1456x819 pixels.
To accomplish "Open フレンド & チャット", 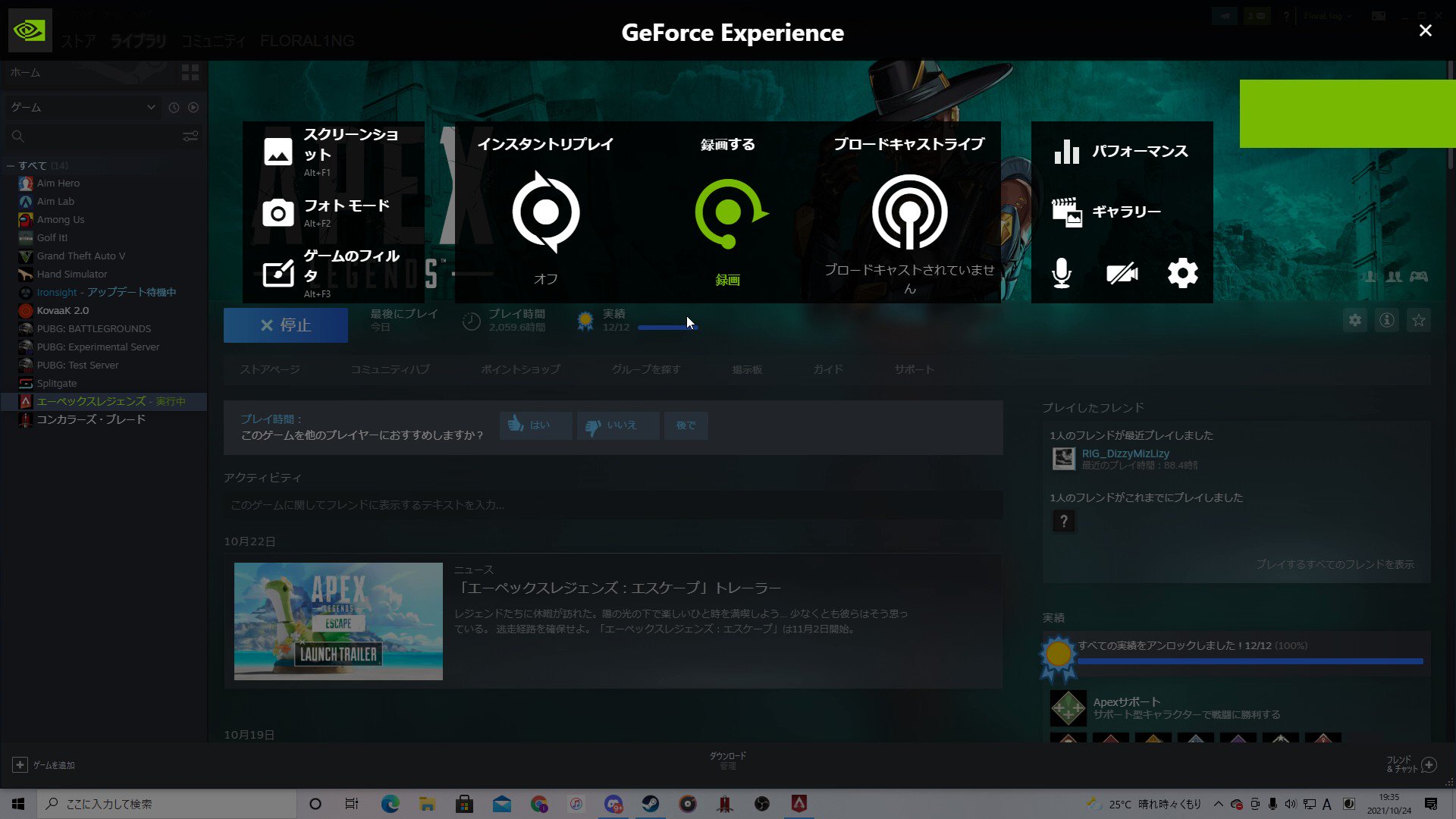I will [1411, 764].
